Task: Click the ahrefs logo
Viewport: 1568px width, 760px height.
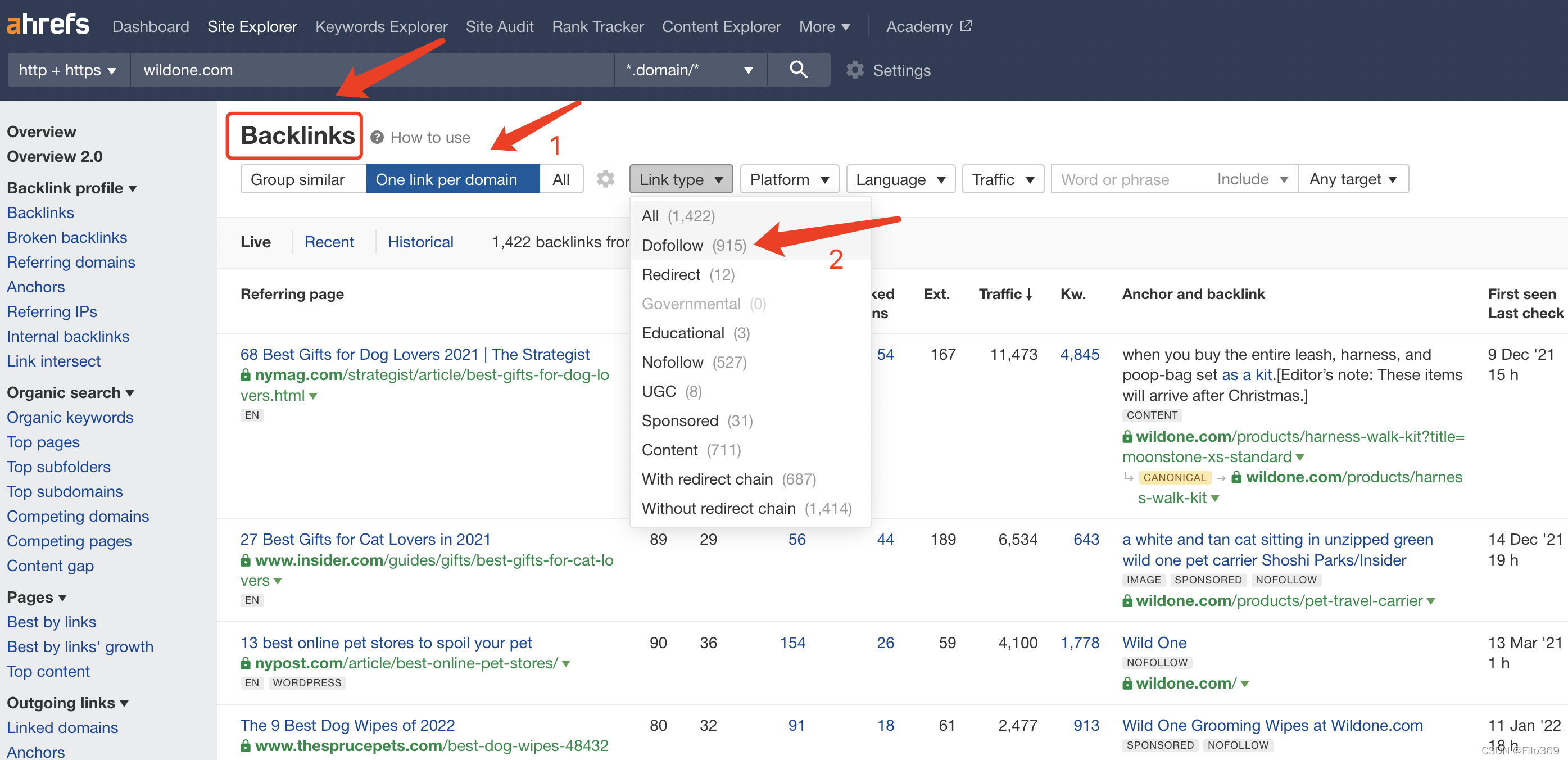Action: pyautogui.click(x=47, y=25)
